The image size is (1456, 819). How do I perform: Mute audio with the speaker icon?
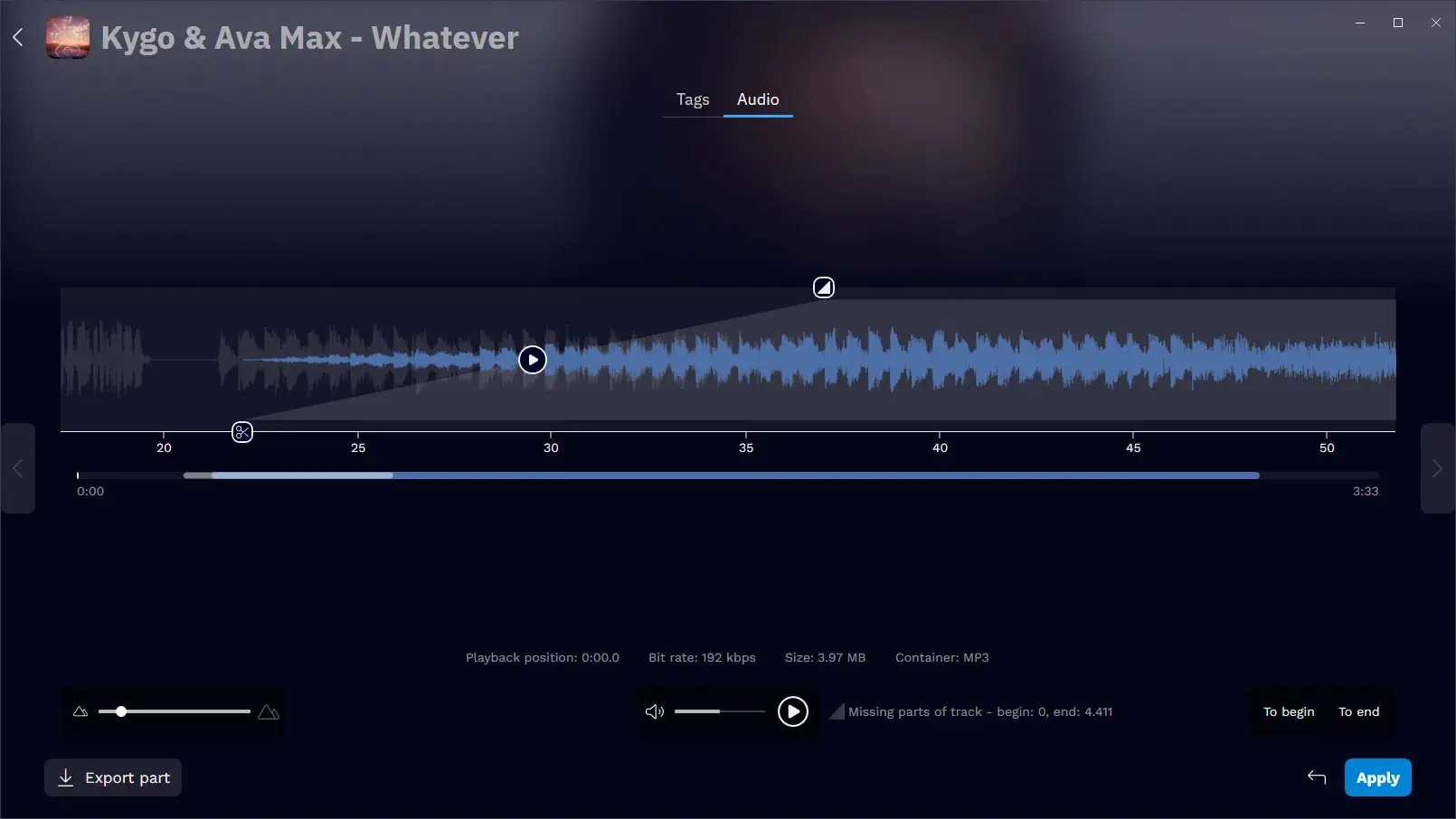click(655, 711)
